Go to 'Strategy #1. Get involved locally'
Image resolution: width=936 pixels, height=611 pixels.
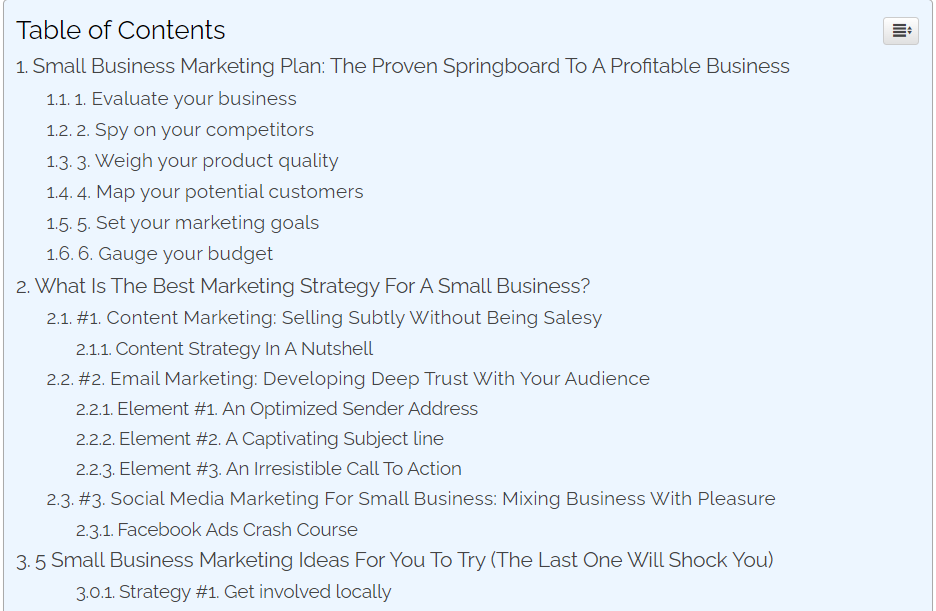(x=233, y=592)
